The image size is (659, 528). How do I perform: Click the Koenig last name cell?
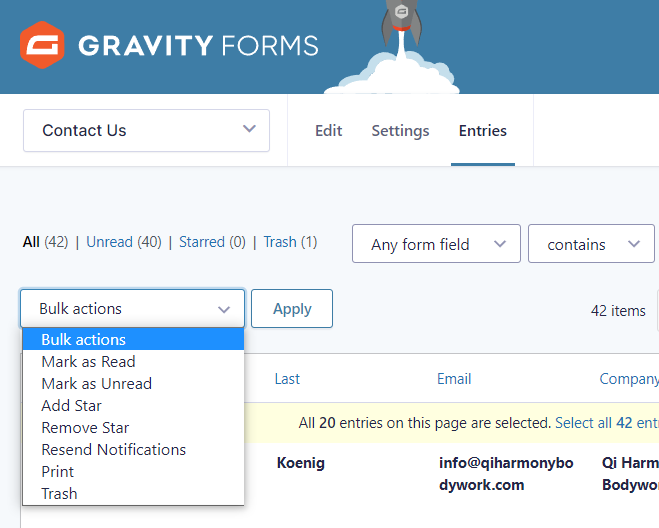point(301,463)
